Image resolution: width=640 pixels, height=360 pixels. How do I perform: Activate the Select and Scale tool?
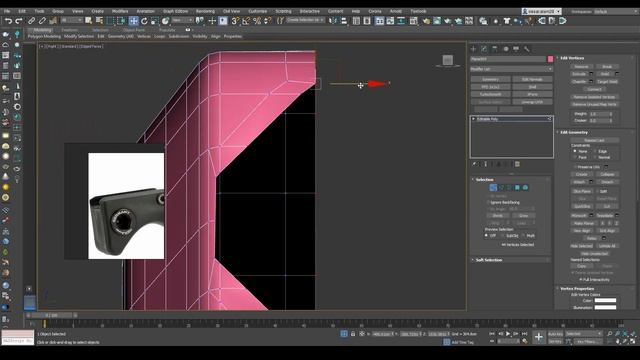point(155,20)
